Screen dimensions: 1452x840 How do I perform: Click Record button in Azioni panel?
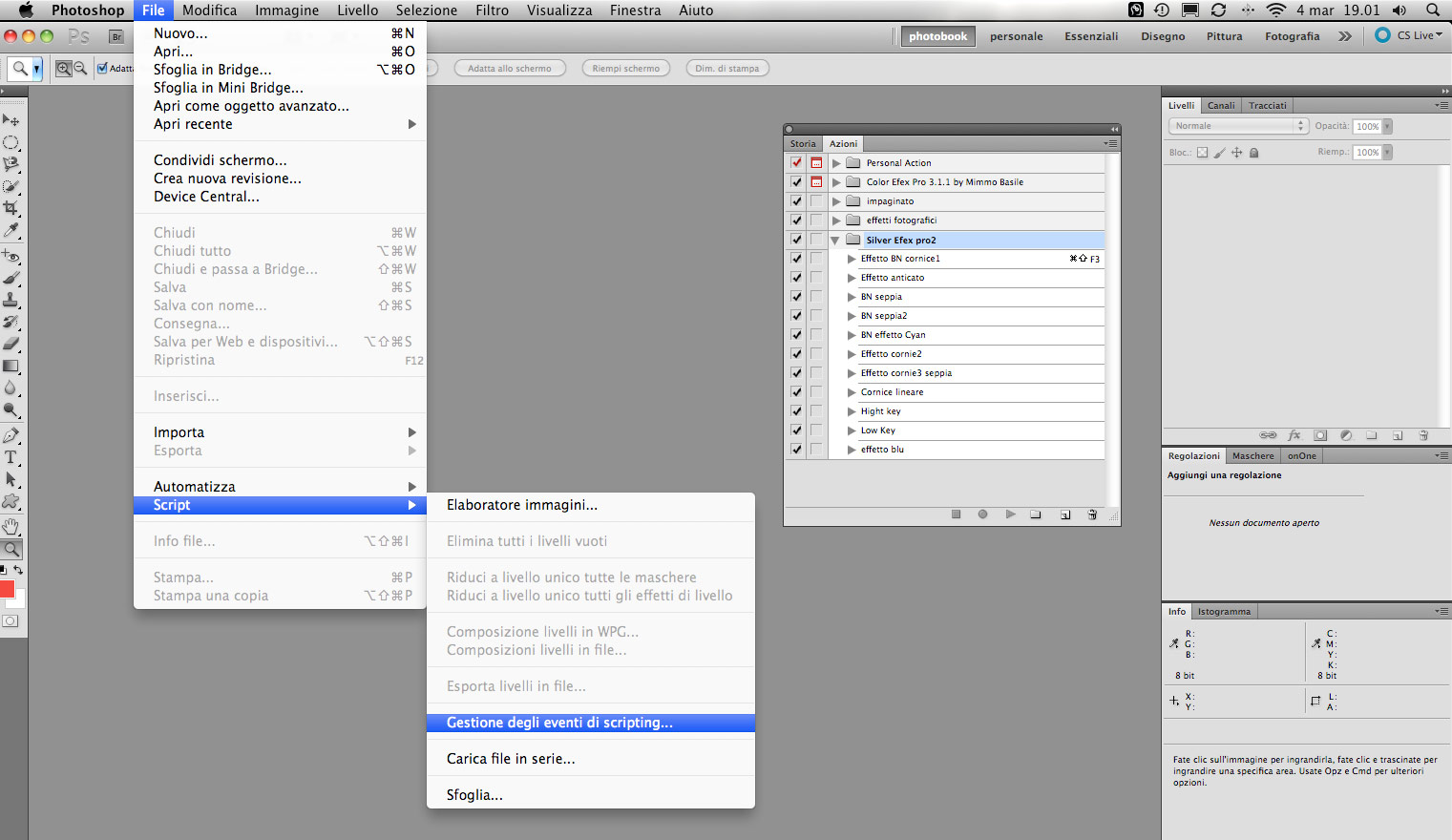982,514
